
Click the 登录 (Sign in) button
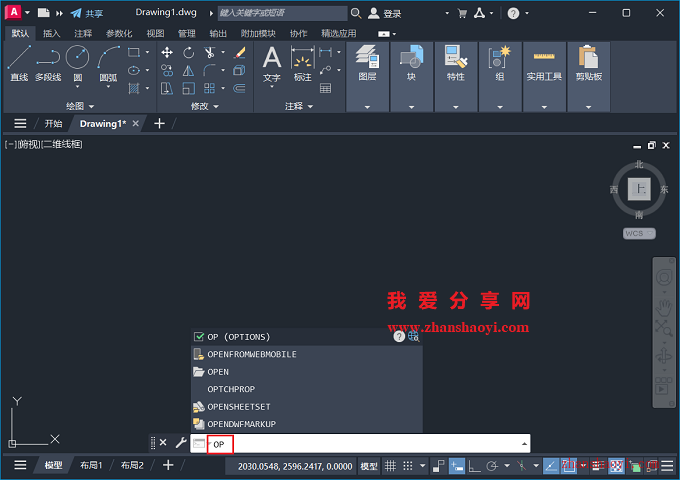[x=385, y=14]
